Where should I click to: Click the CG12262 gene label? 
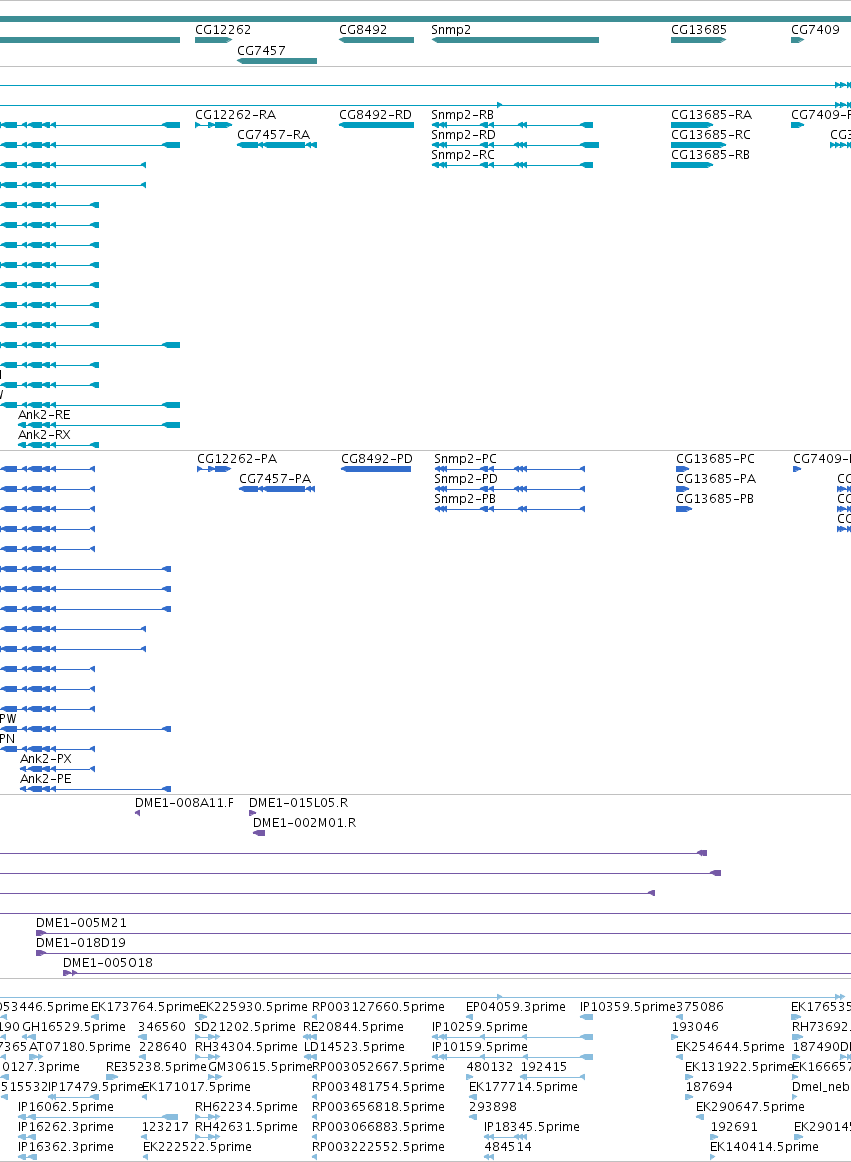pyautogui.click(x=222, y=30)
